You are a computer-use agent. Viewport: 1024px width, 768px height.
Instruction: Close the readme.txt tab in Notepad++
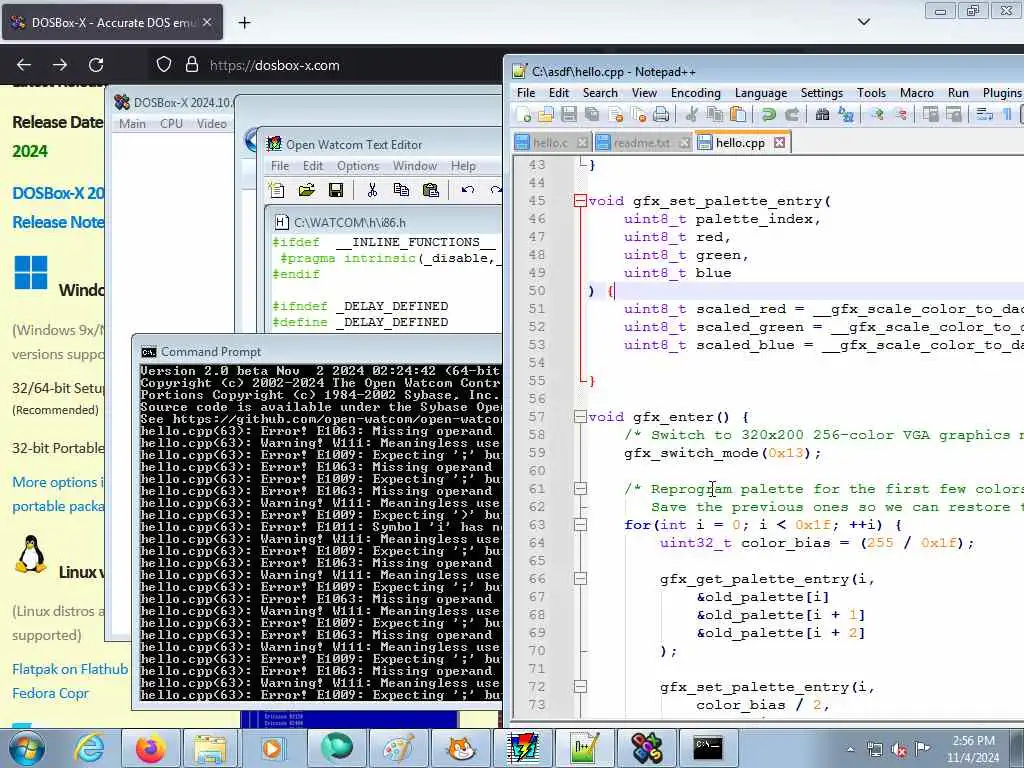coord(684,143)
